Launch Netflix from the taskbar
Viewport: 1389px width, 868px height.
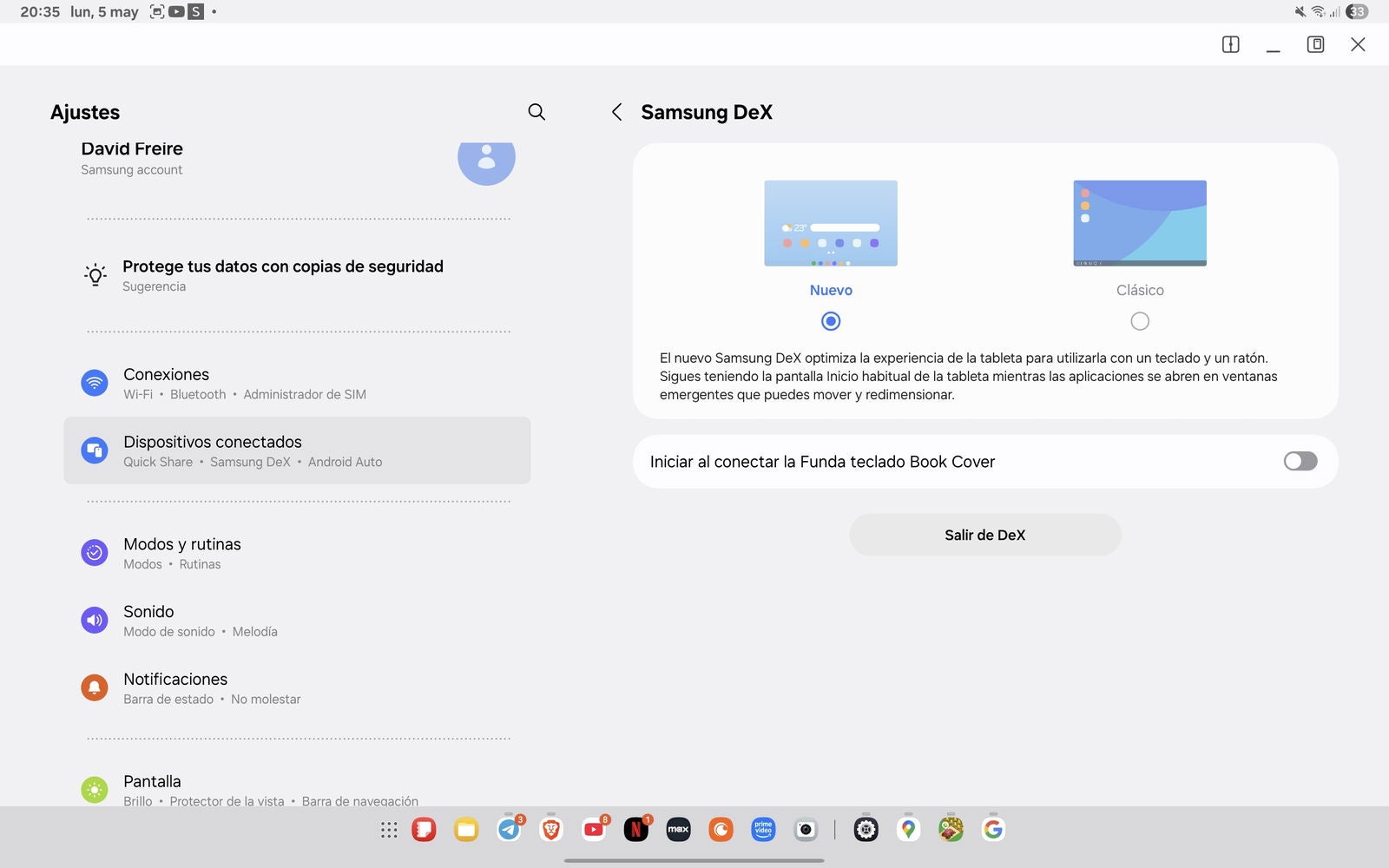[635, 830]
